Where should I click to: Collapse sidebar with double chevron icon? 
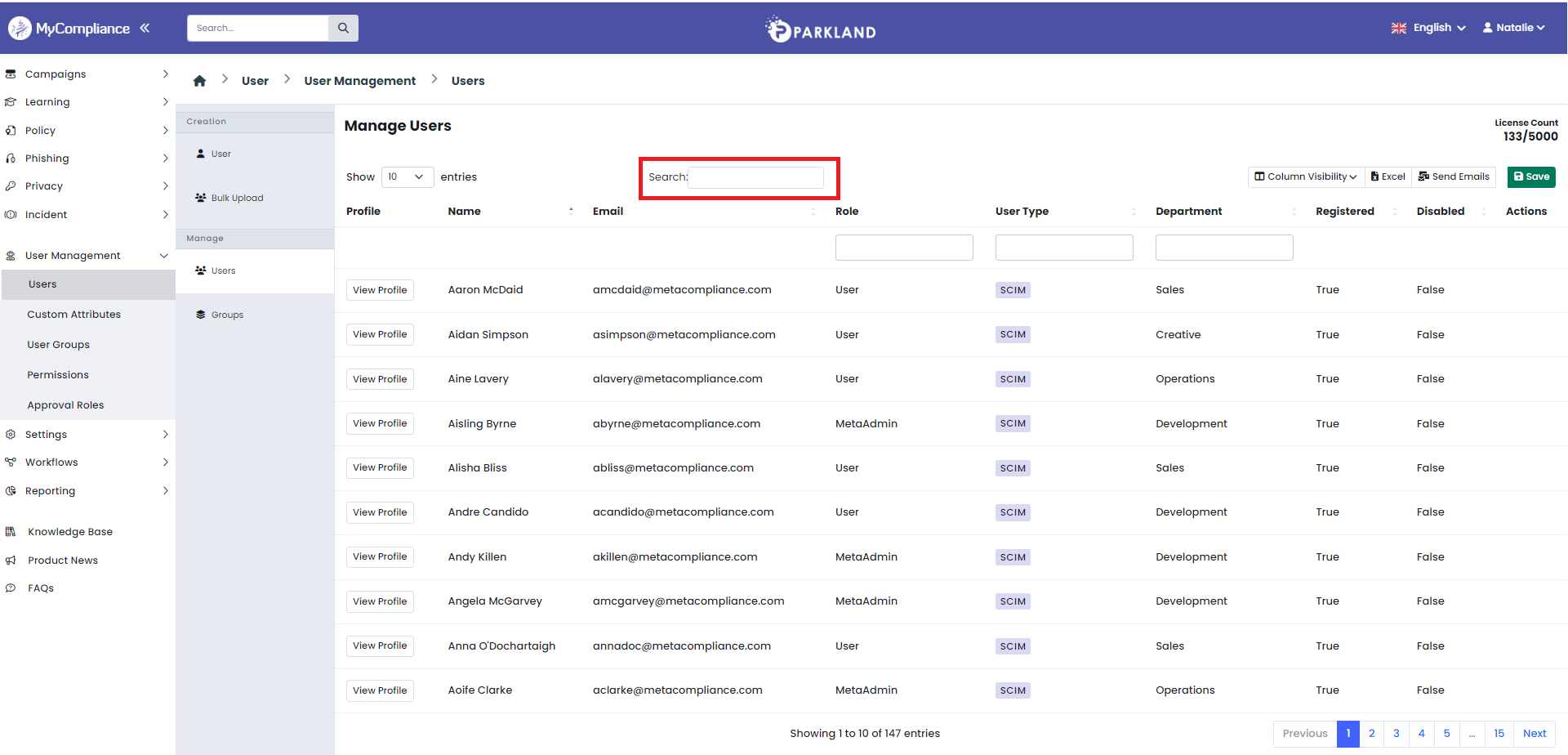pos(145,28)
